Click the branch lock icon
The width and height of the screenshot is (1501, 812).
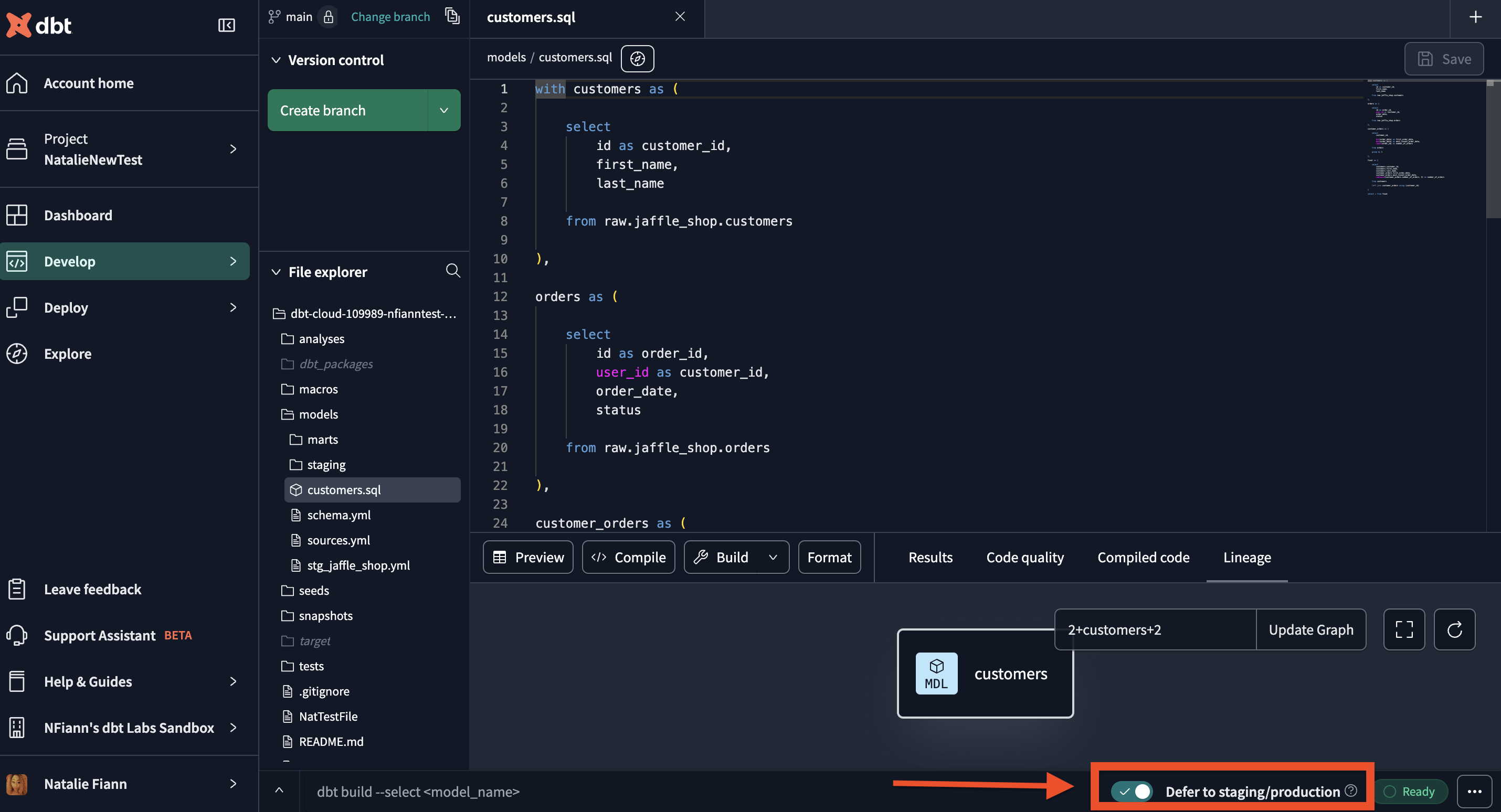[329, 17]
